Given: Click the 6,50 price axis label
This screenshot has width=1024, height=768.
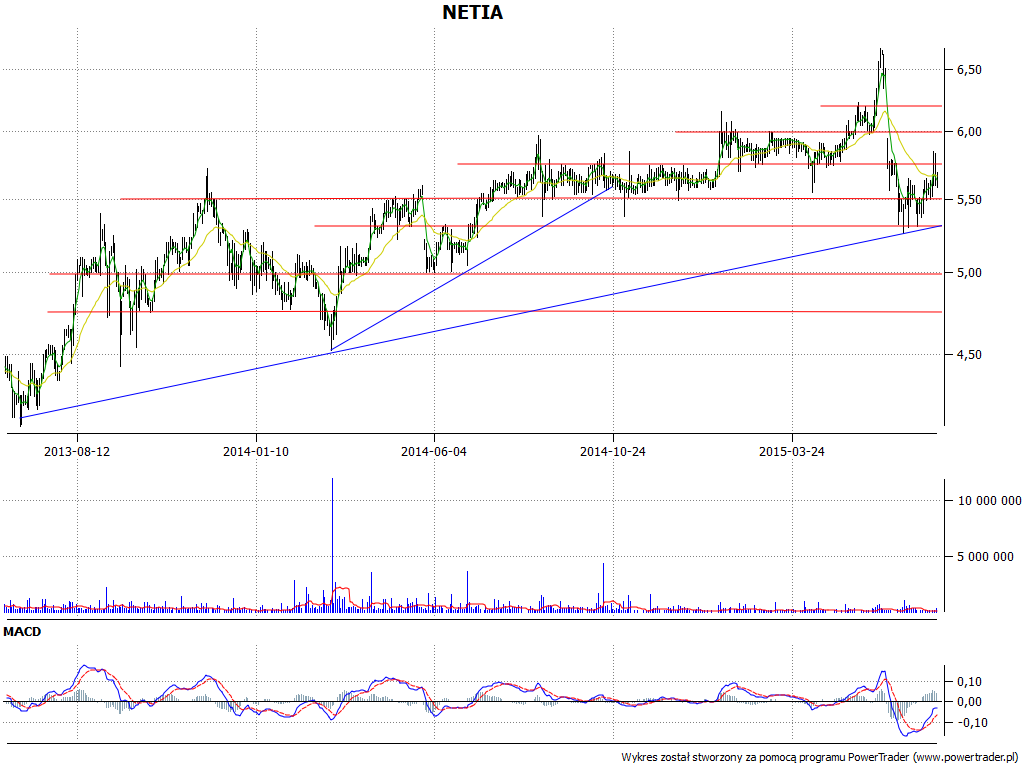Looking at the screenshot, I should (970, 70).
